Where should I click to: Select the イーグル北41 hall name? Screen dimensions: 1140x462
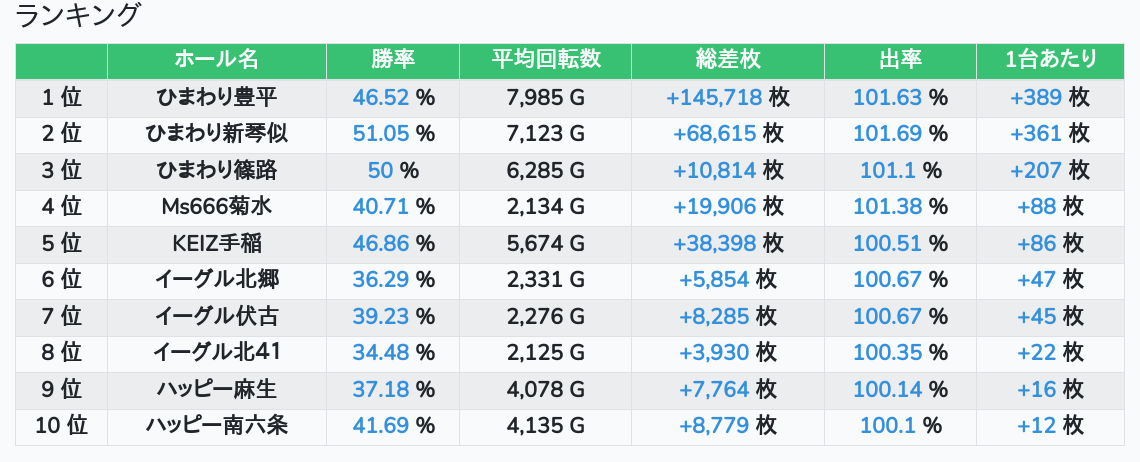tap(217, 352)
